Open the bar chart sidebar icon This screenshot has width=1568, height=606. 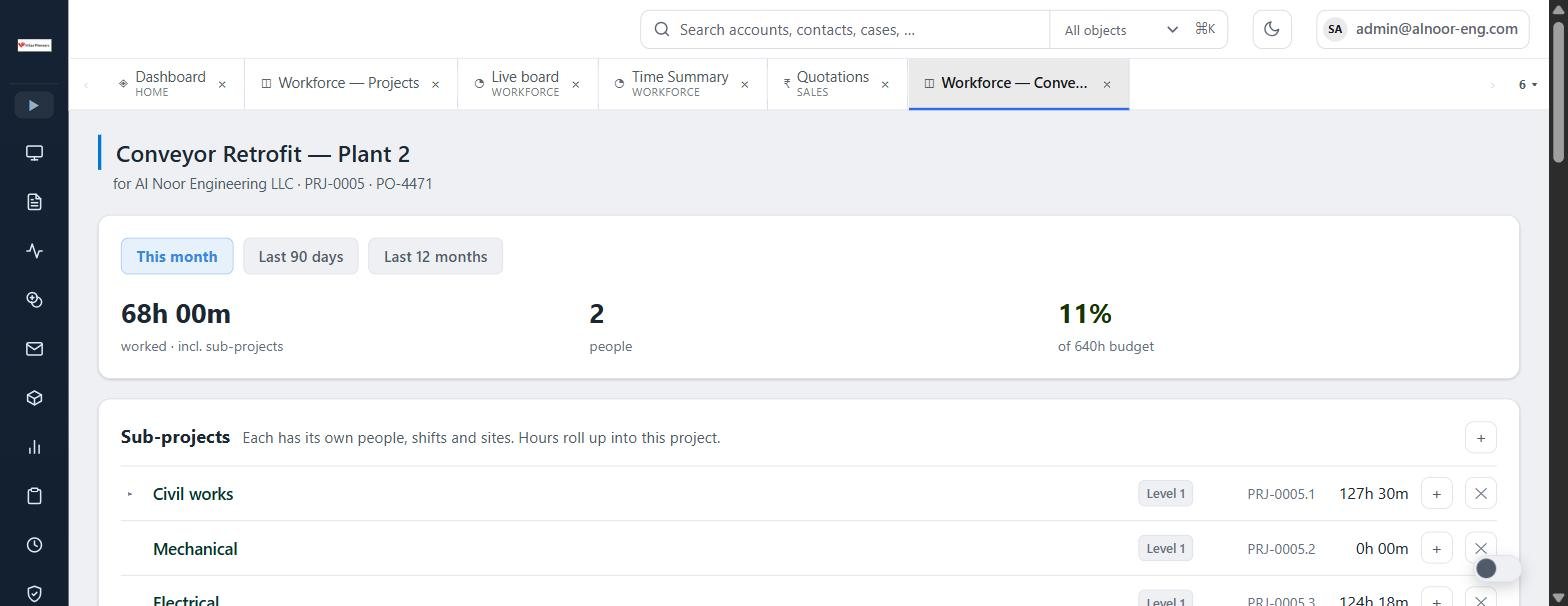click(34, 447)
